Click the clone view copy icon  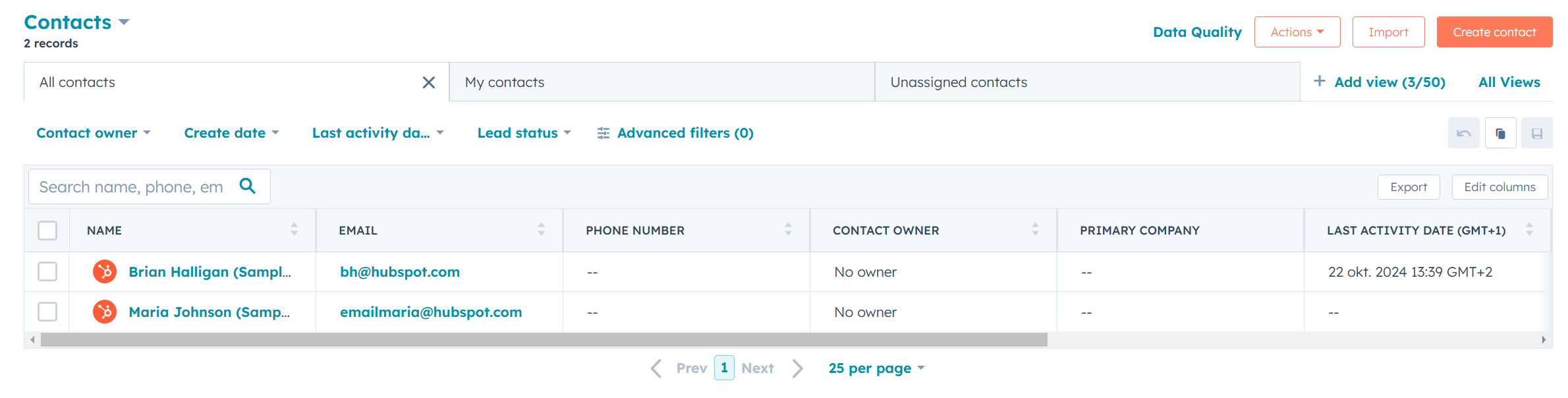point(1500,133)
